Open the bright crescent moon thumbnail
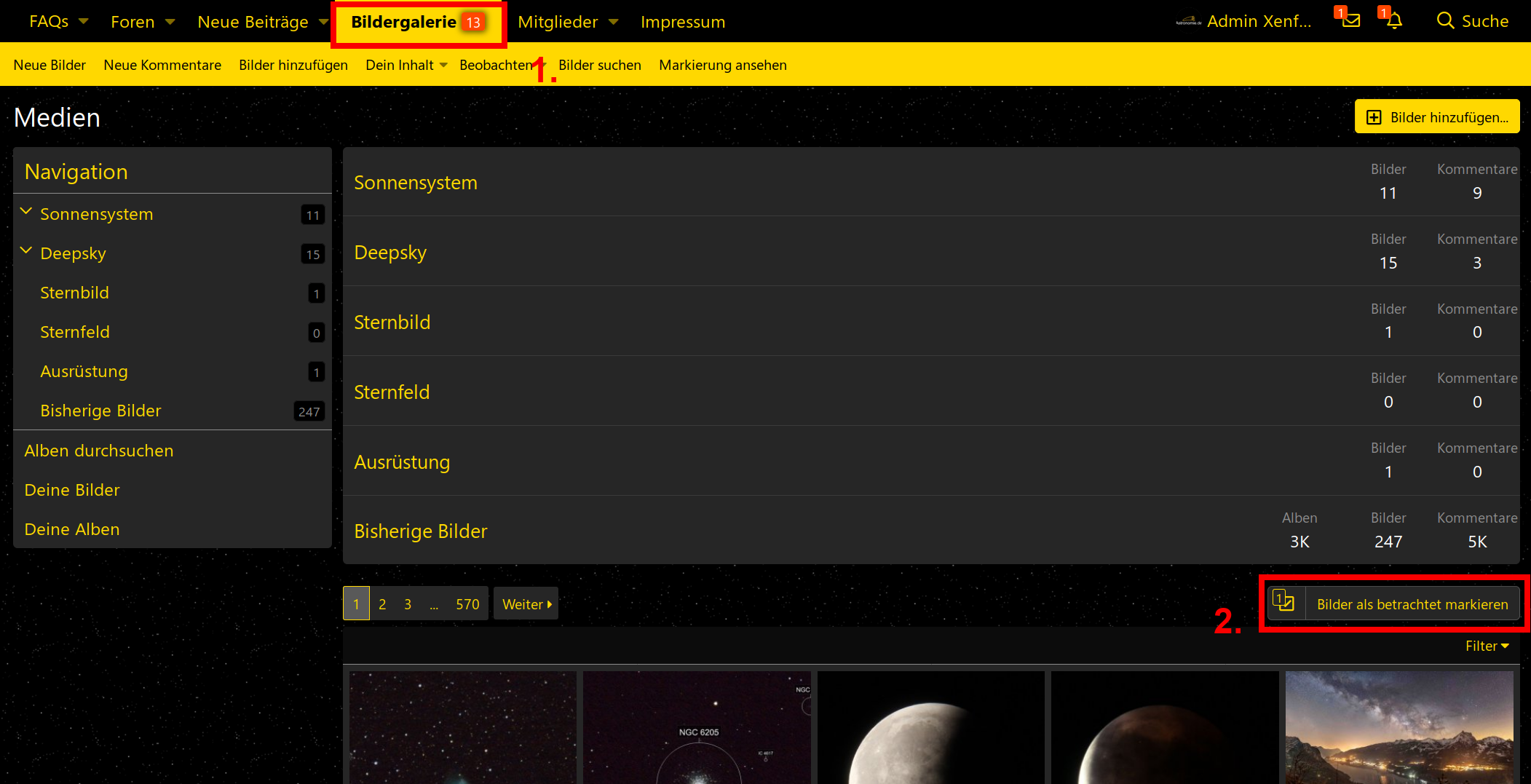This screenshot has width=1531, height=784. tap(931, 727)
